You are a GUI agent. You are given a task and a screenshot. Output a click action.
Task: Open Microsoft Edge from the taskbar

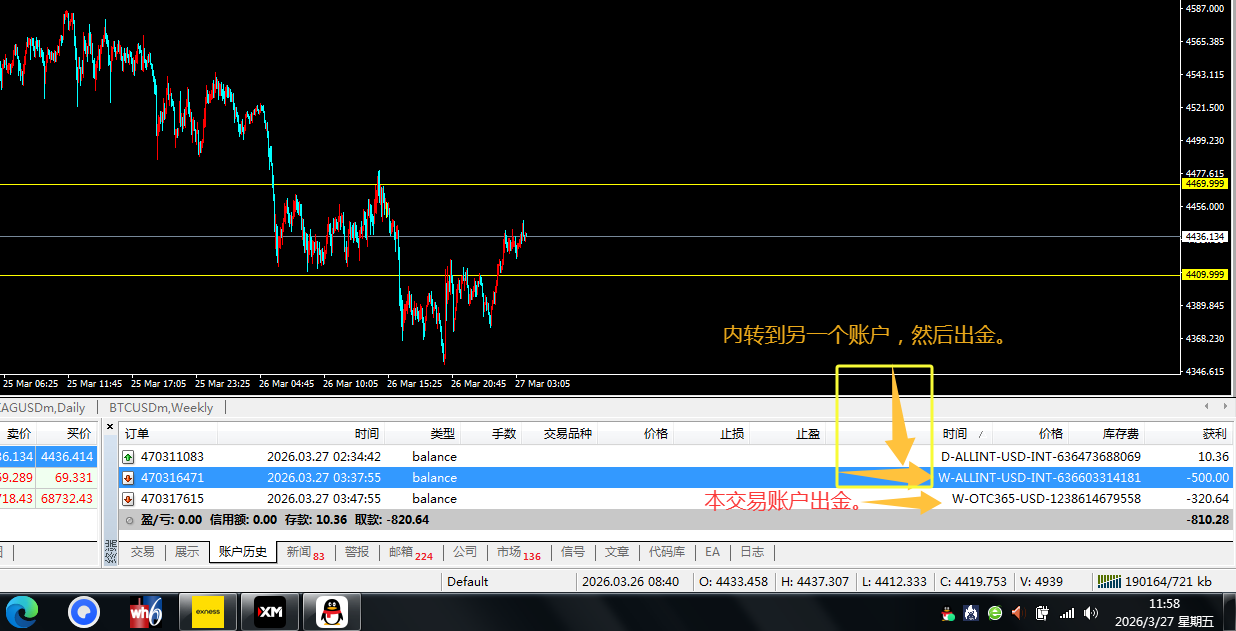(21, 611)
